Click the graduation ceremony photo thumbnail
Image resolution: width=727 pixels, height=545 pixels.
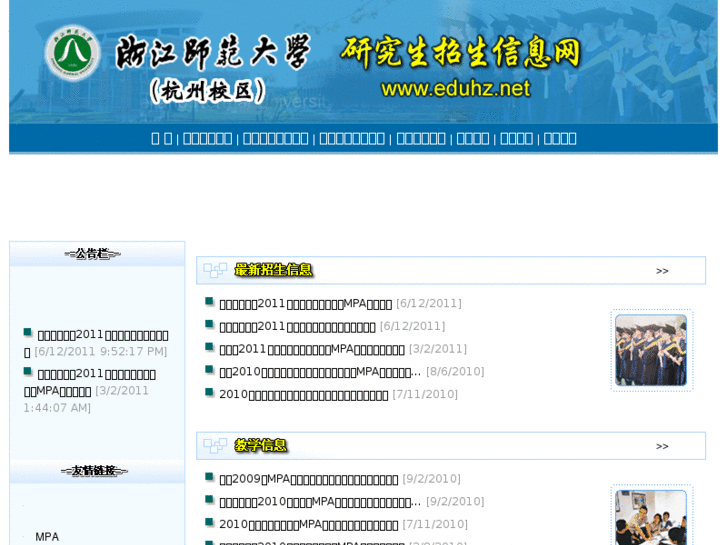[651, 350]
